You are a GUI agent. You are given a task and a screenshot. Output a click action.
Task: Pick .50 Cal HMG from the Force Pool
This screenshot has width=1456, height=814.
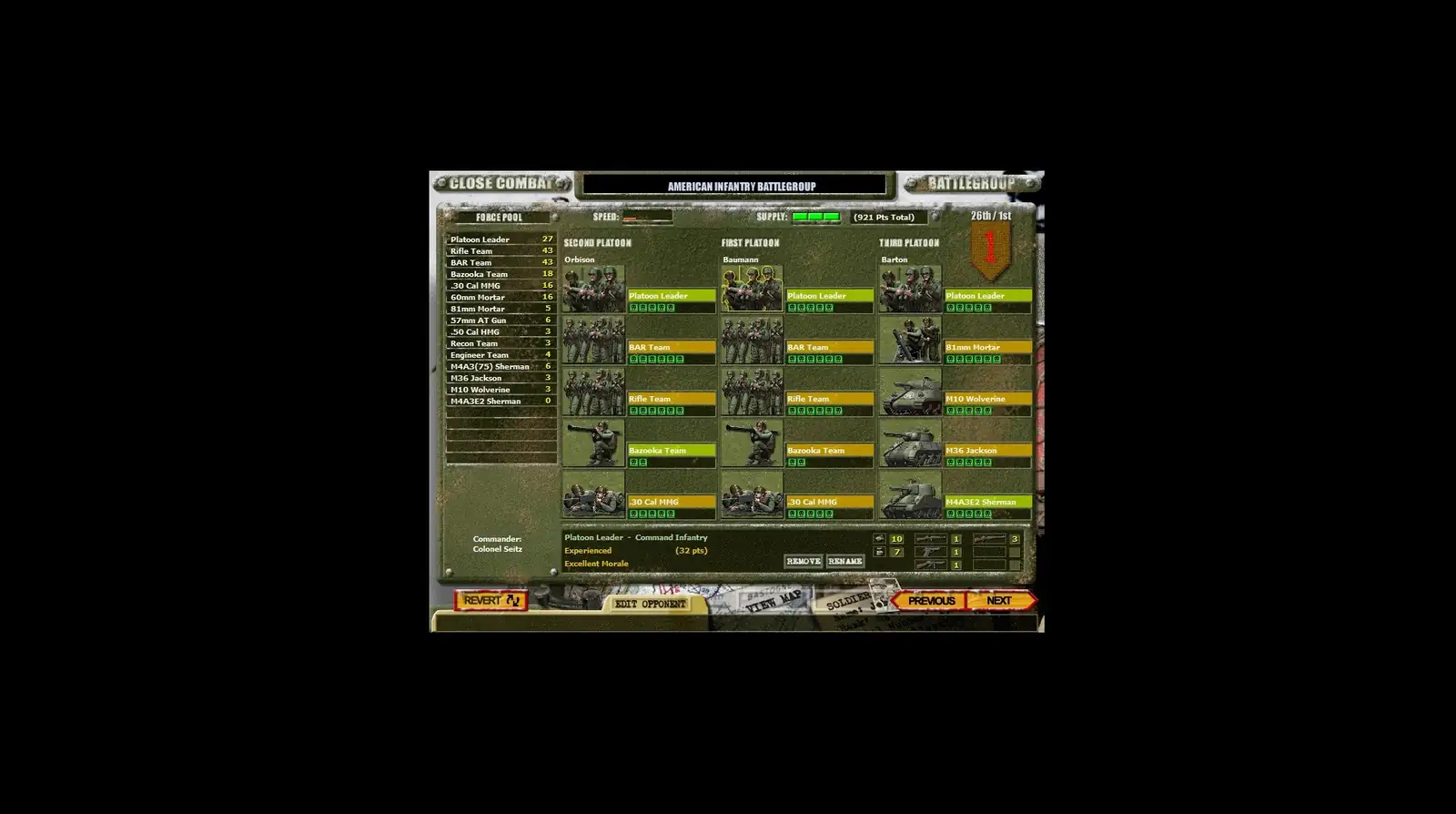(x=500, y=331)
